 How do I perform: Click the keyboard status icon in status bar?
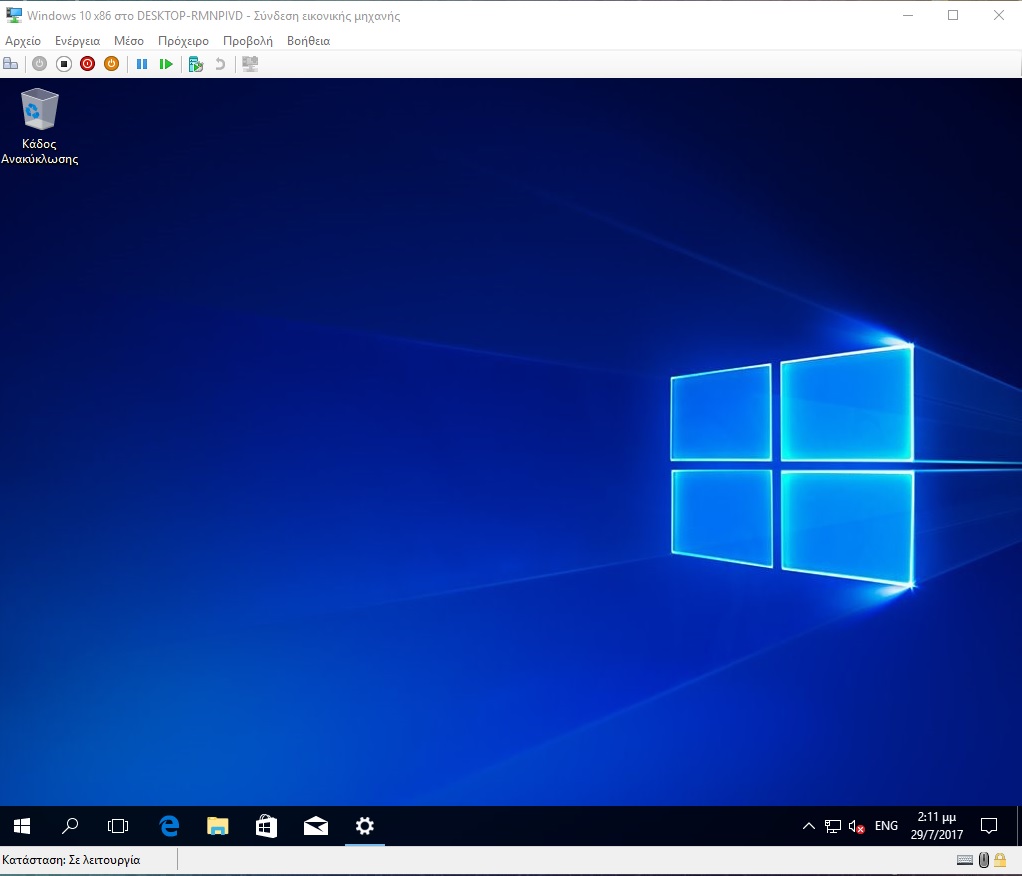point(965,860)
